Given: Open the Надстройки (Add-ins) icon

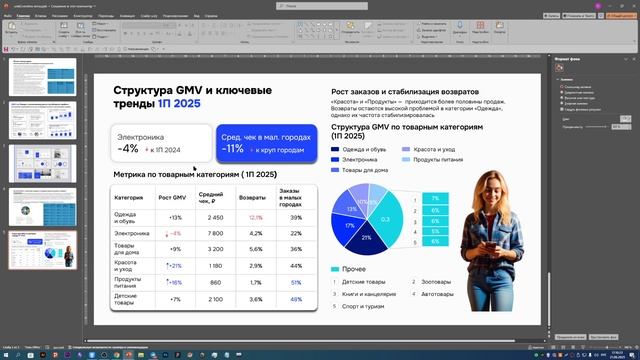Looking at the screenshot, I should point(480,26).
